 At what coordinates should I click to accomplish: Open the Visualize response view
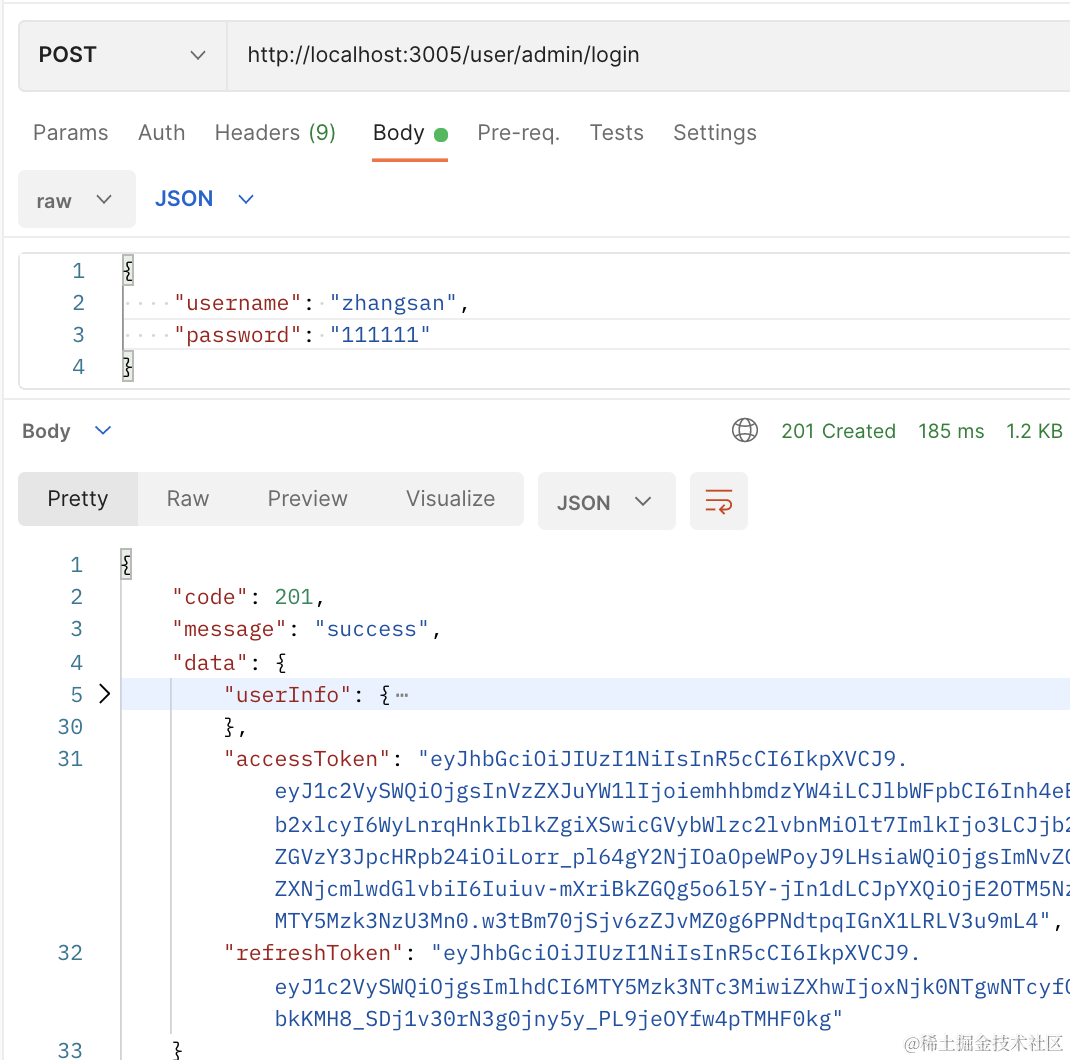[x=450, y=499]
